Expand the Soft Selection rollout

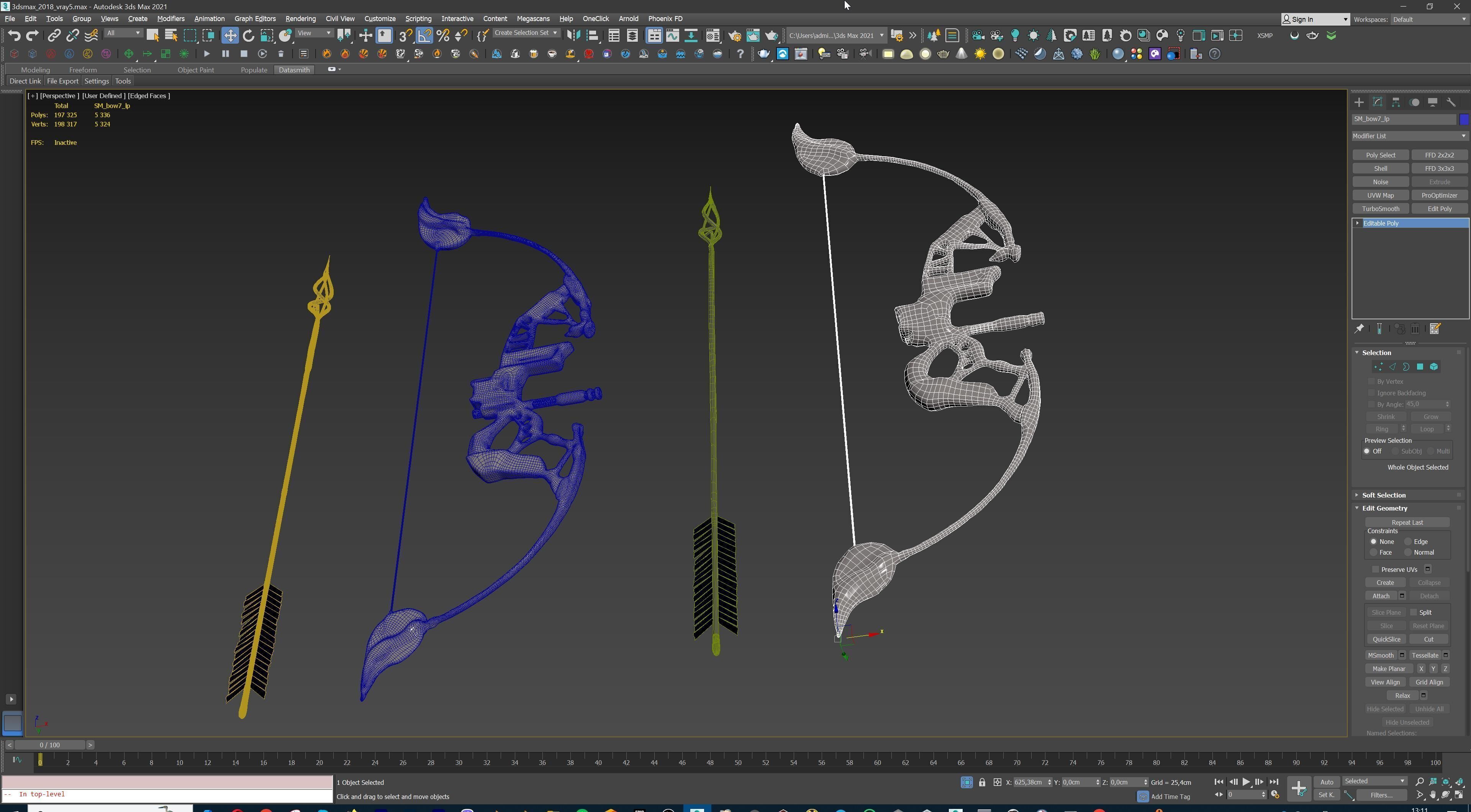pyautogui.click(x=1384, y=495)
